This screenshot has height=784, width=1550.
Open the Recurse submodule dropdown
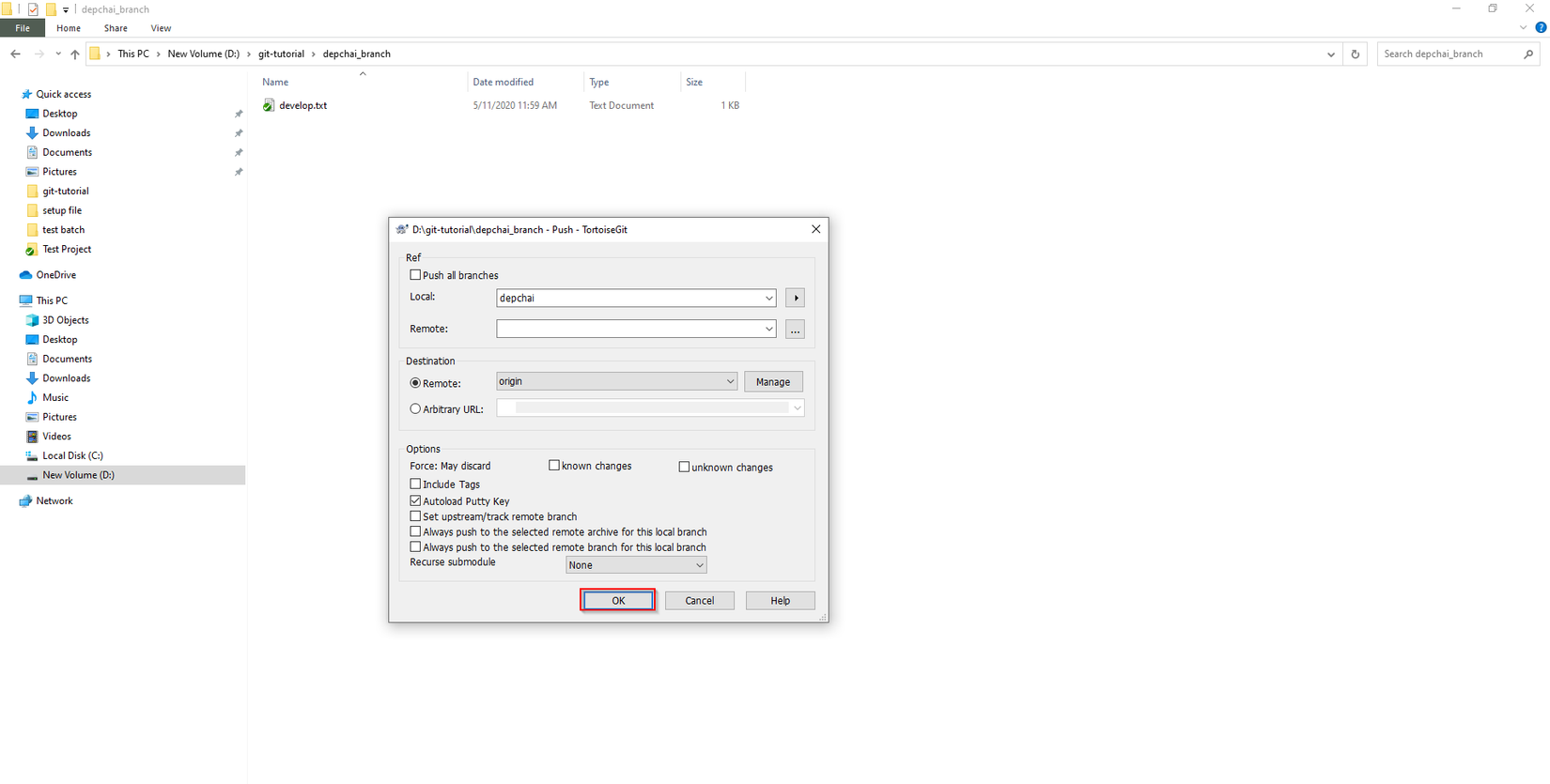pyautogui.click(x=699, y=565)
